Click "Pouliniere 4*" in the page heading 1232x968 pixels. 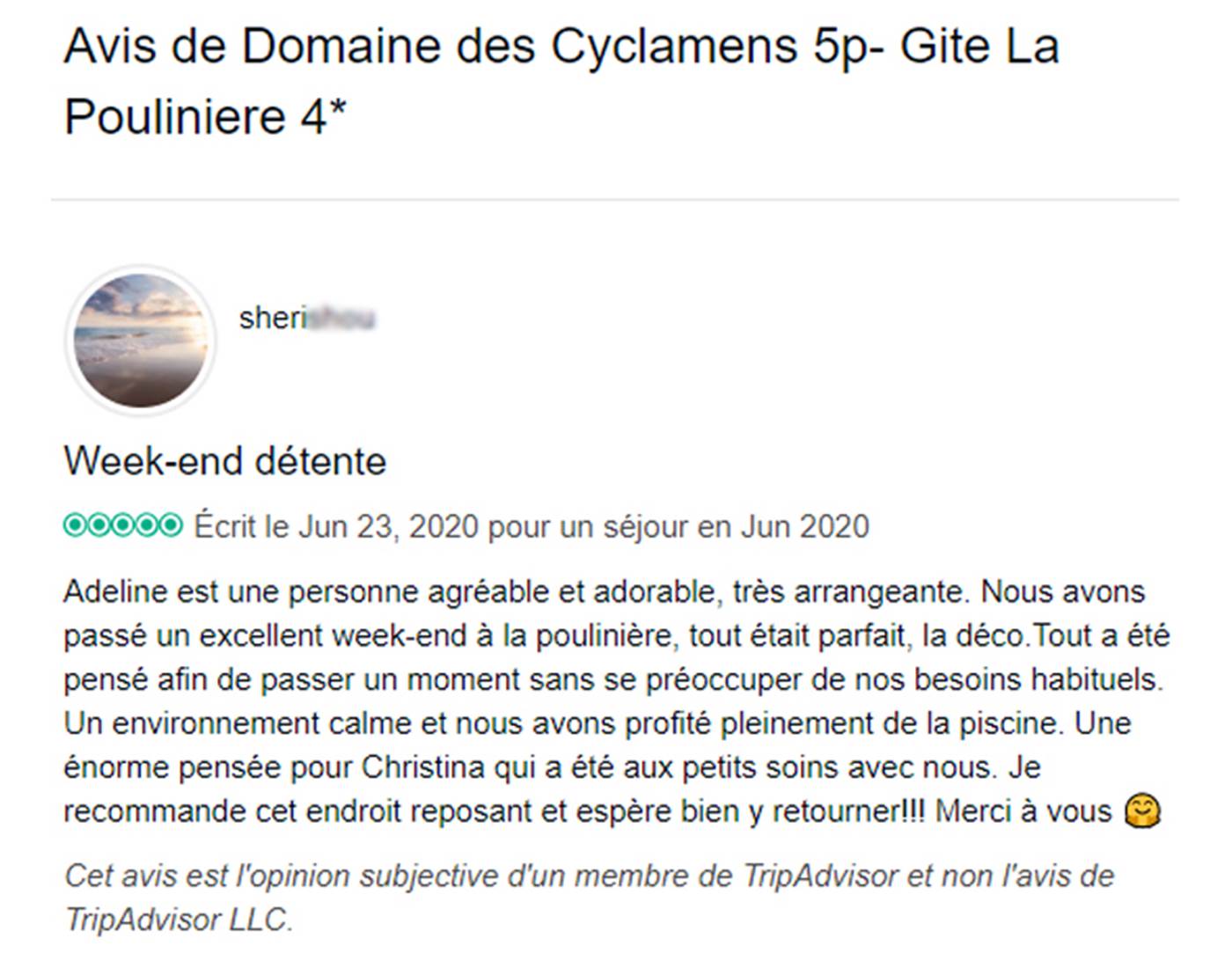point(206,116)
